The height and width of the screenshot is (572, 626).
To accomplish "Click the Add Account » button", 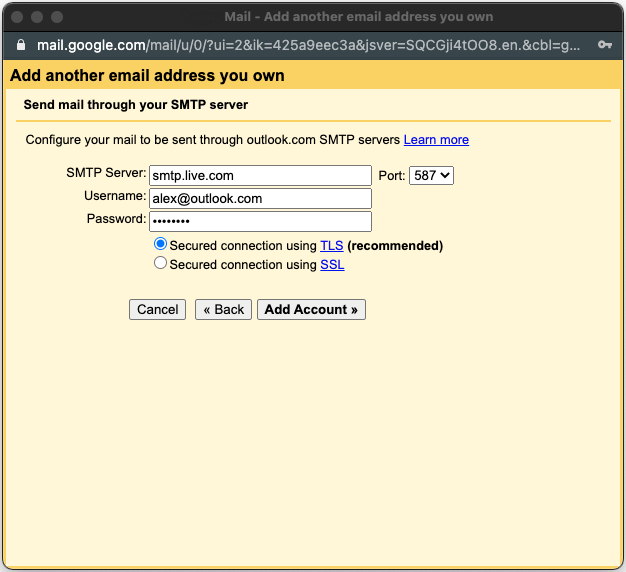I will coord(311,309).
